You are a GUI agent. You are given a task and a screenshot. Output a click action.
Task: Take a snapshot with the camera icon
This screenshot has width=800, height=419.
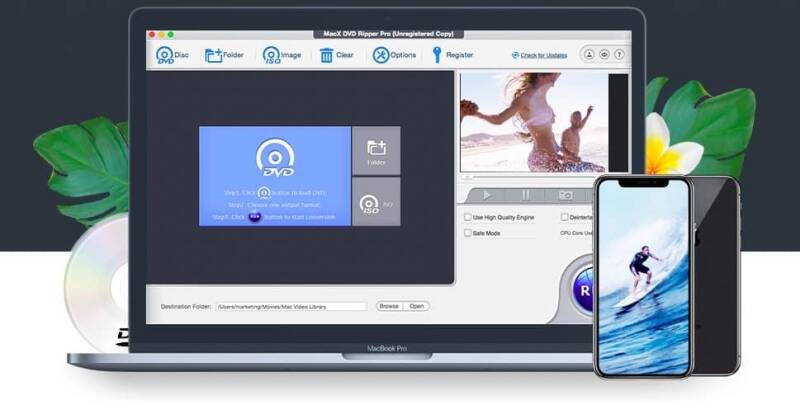pos(565,195)
